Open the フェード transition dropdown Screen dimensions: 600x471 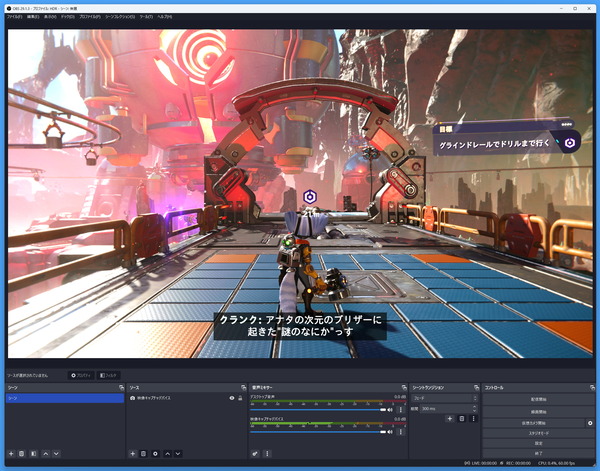(444, 398)
